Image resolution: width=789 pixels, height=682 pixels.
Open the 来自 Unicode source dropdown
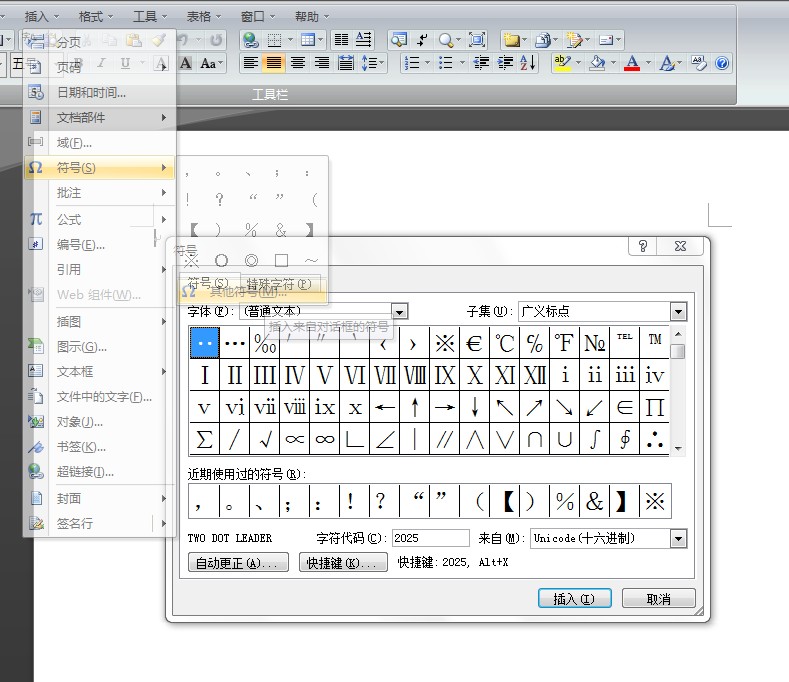tap(678, 539)
